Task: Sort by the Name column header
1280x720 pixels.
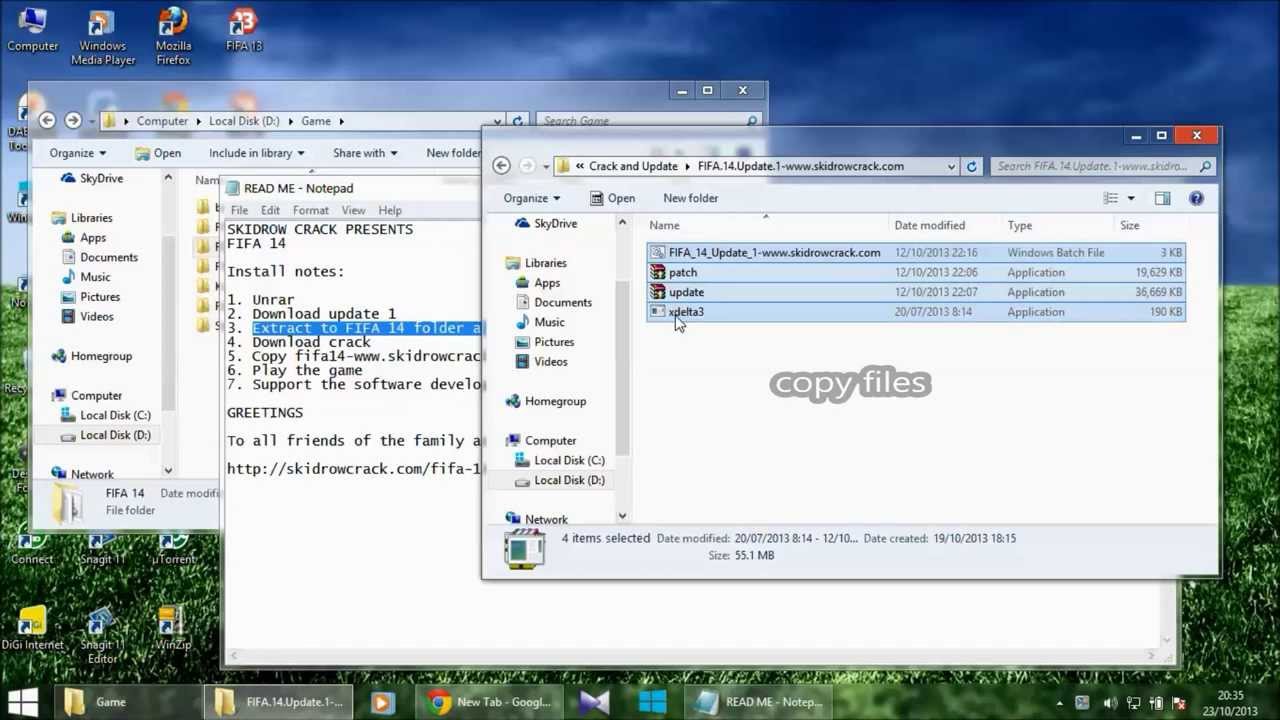Action: point(664,226)
